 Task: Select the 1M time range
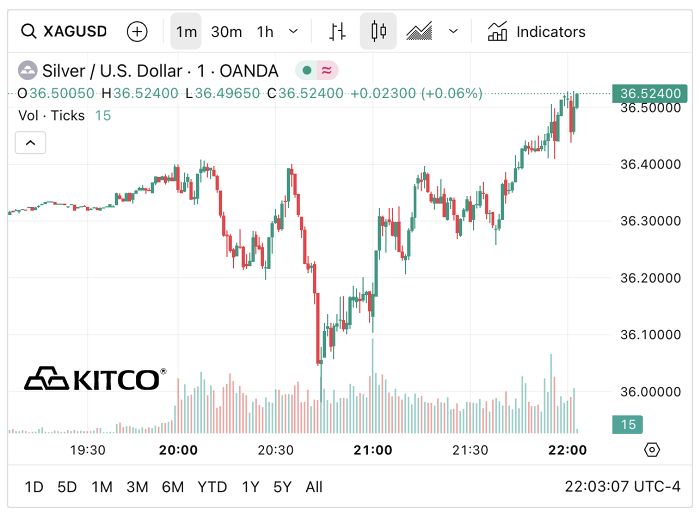click(x=102, y=487)
